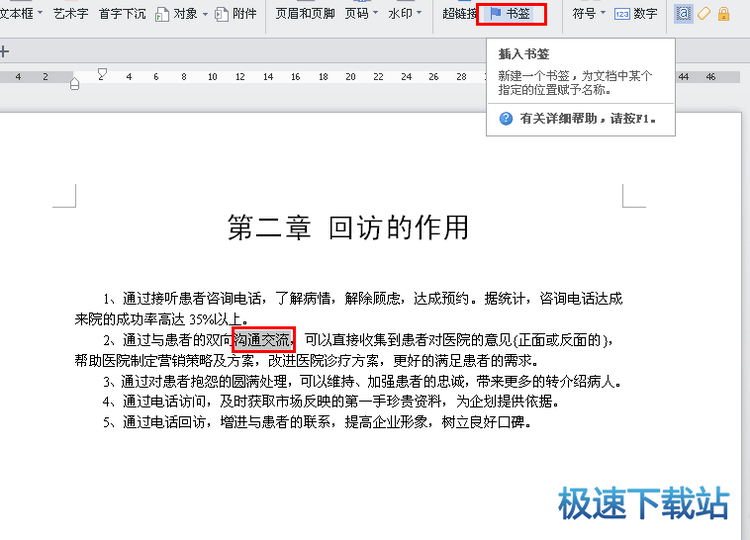This screenshot has height=540, width=750.
Task: Click the line starting 4、通过电话访问
Action: click(331, 402)
